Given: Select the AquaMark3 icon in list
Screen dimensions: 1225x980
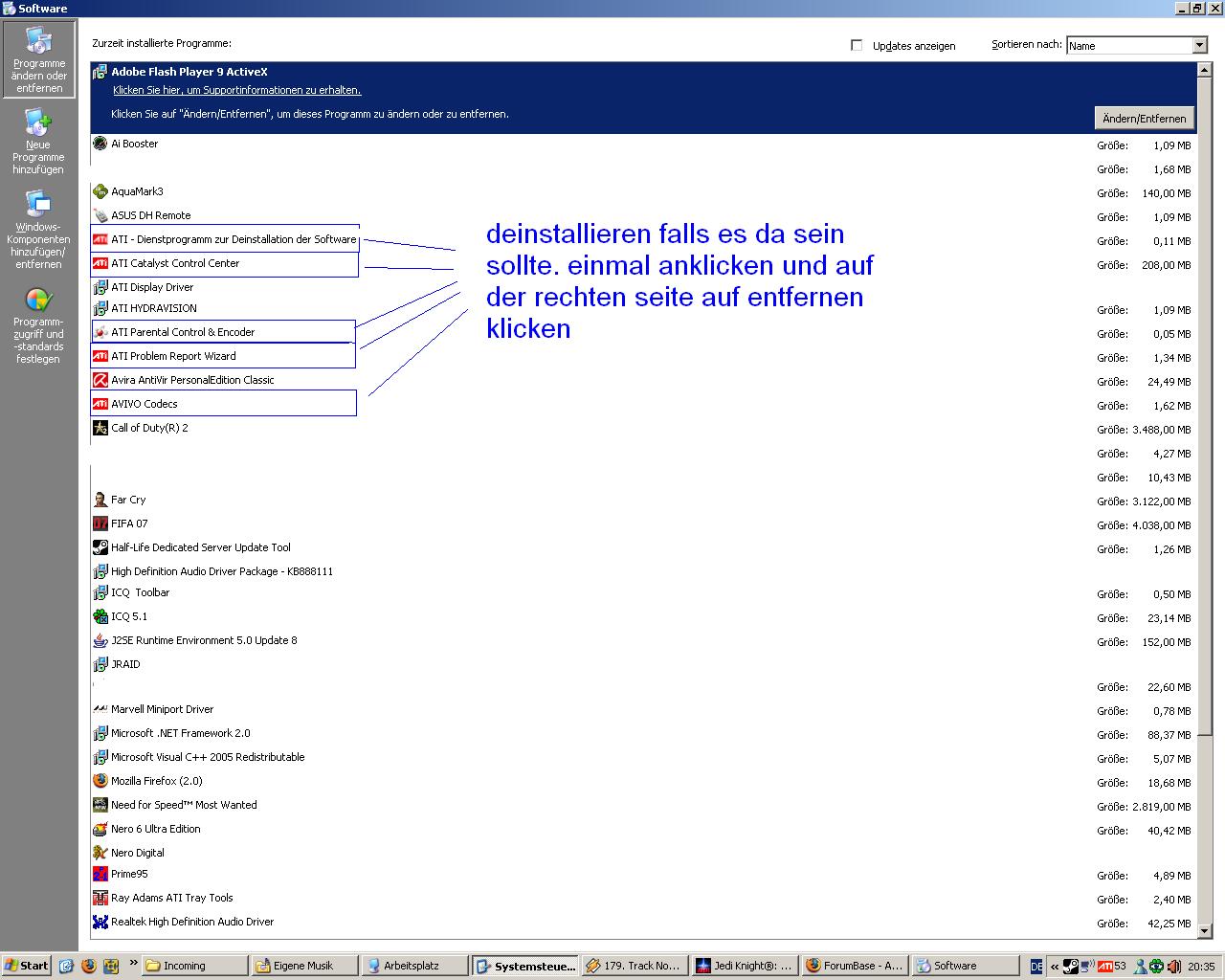Looking at the screenshot, I should tap(100, 191).
